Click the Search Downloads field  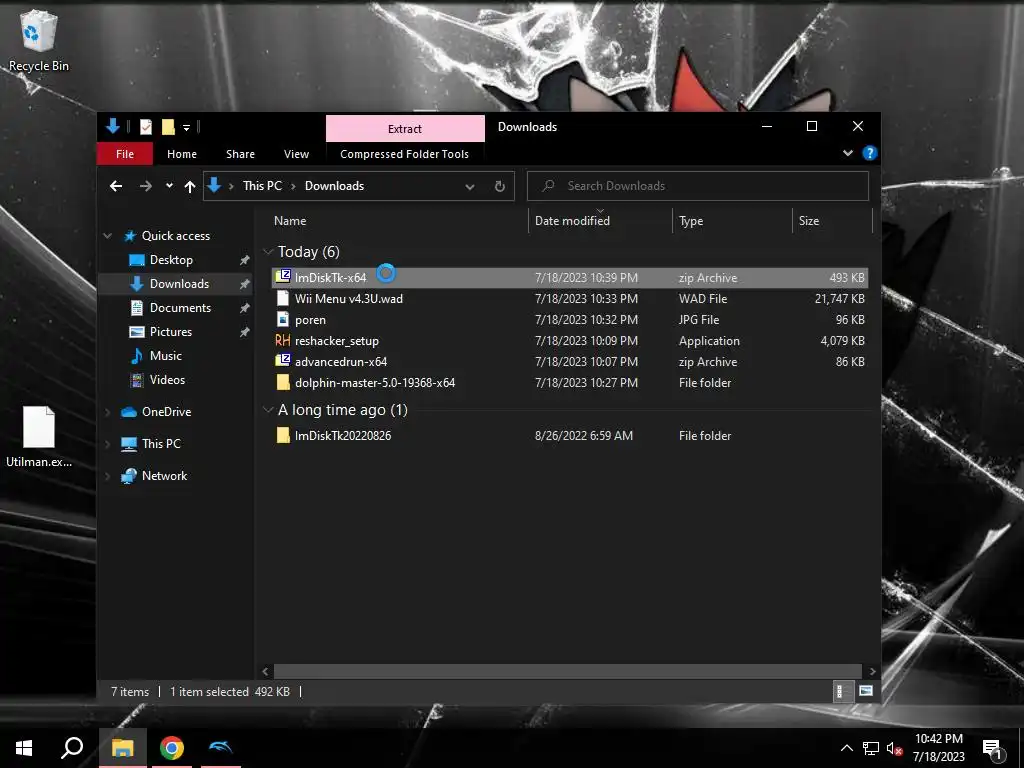coord(697,186)
